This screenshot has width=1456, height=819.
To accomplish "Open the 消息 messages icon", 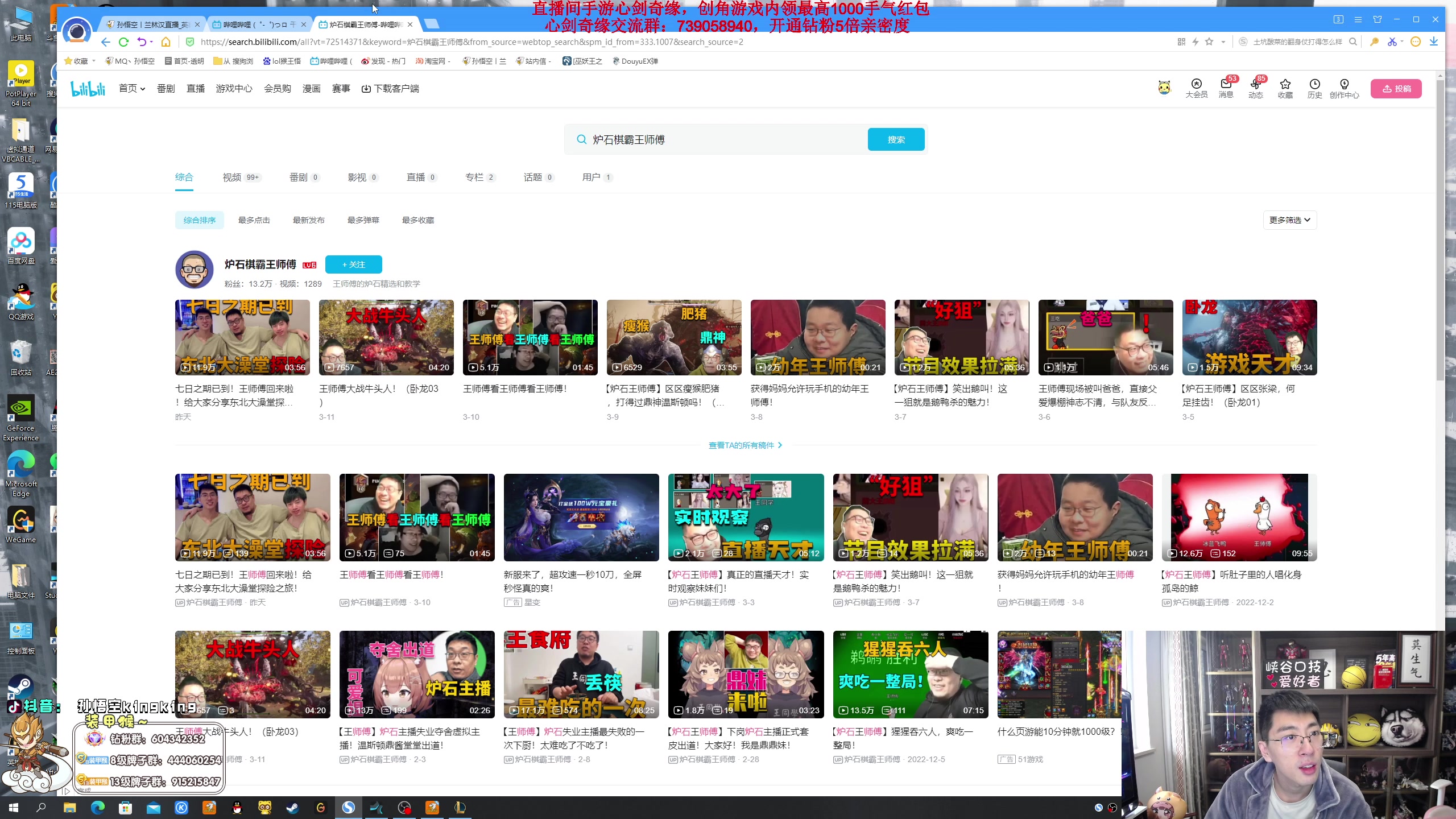I will pyautogui.click(x=1226, y=88).
